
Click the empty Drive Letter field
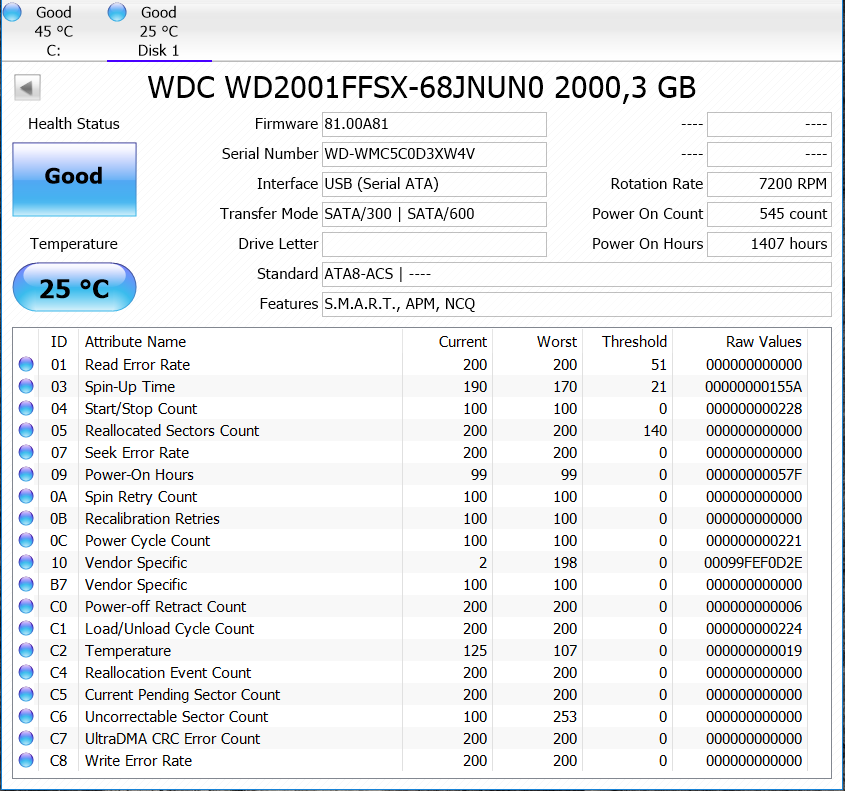434,245
